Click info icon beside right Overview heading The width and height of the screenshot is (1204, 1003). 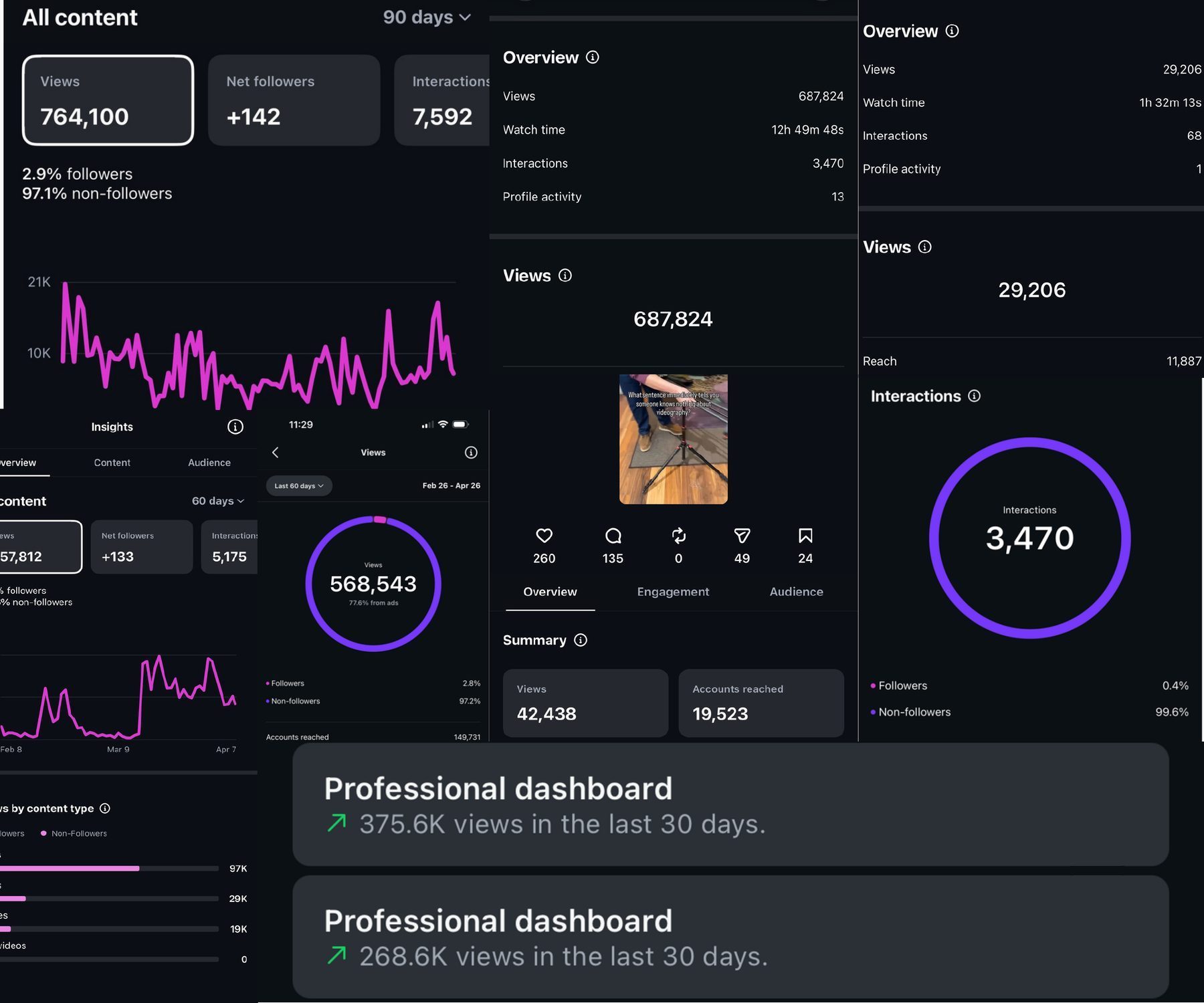952,31
